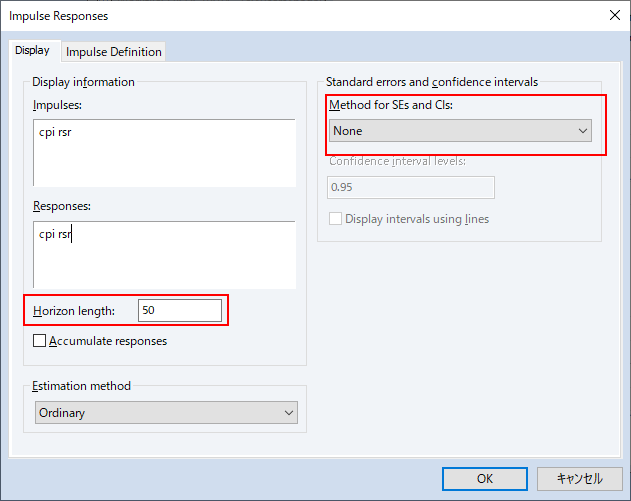
Task: Focus the Horizon length field
Action: tap(180, 310)
